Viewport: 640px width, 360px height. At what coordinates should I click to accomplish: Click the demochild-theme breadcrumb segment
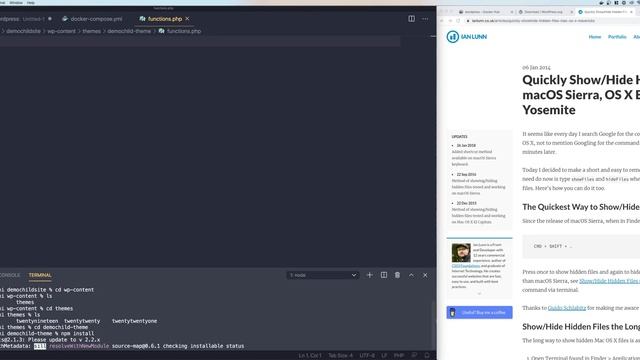point(129,31)
